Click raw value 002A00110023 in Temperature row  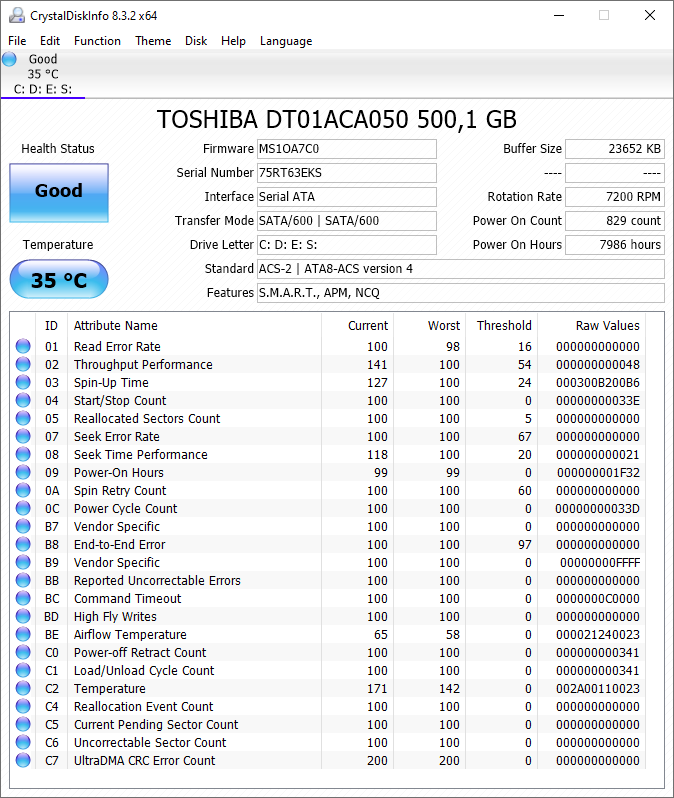(x=598, y=688)
